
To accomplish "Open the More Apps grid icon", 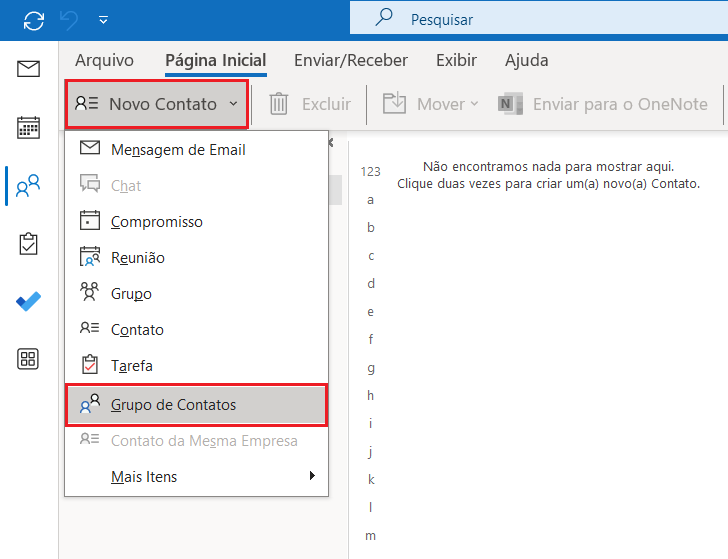I will click(28, 359).
